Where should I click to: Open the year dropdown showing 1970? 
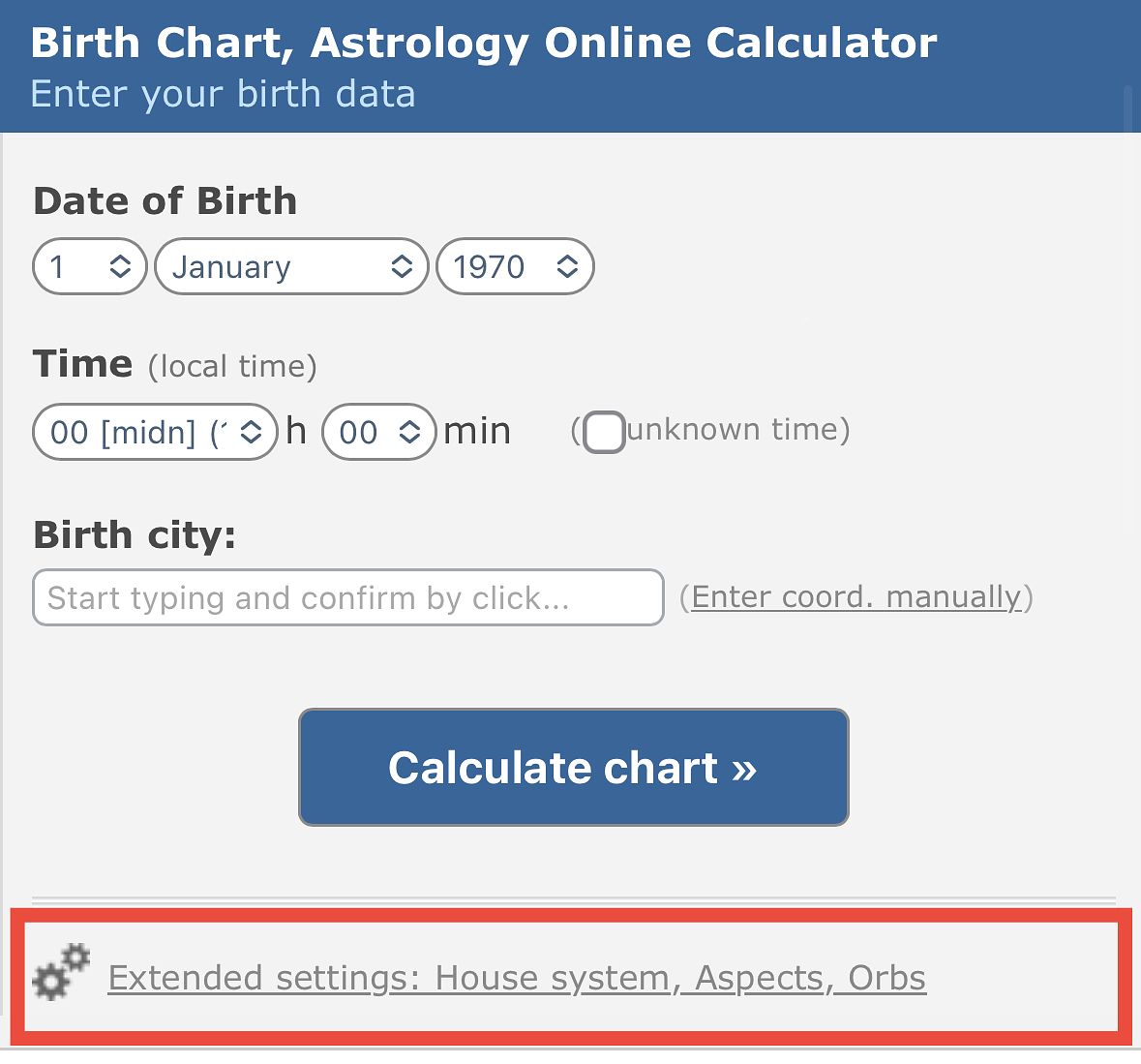tap(514, 266)
